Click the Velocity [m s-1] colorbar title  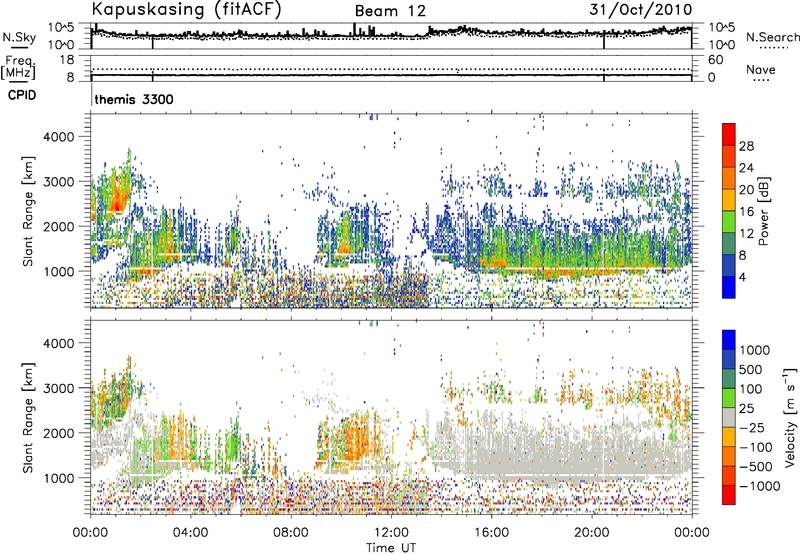click(x=790, y=417)
